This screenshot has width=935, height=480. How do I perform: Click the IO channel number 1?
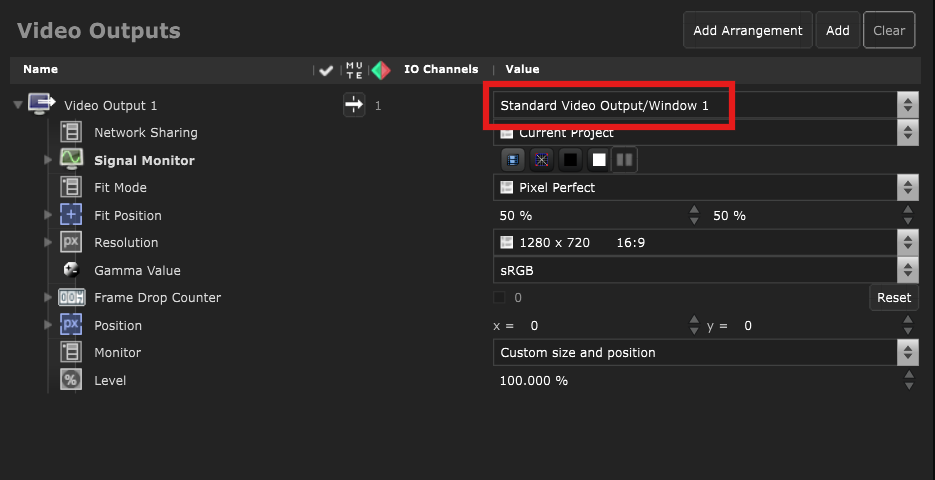click(378, 106)
